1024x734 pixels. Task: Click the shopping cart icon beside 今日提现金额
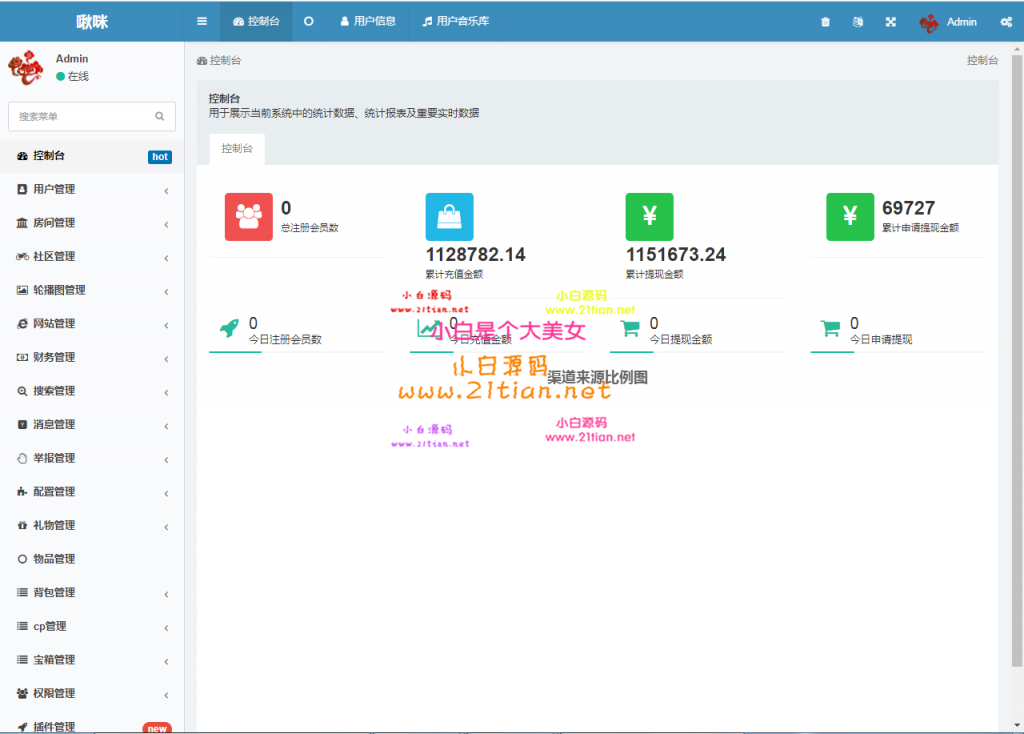click(x=630, y=328)
